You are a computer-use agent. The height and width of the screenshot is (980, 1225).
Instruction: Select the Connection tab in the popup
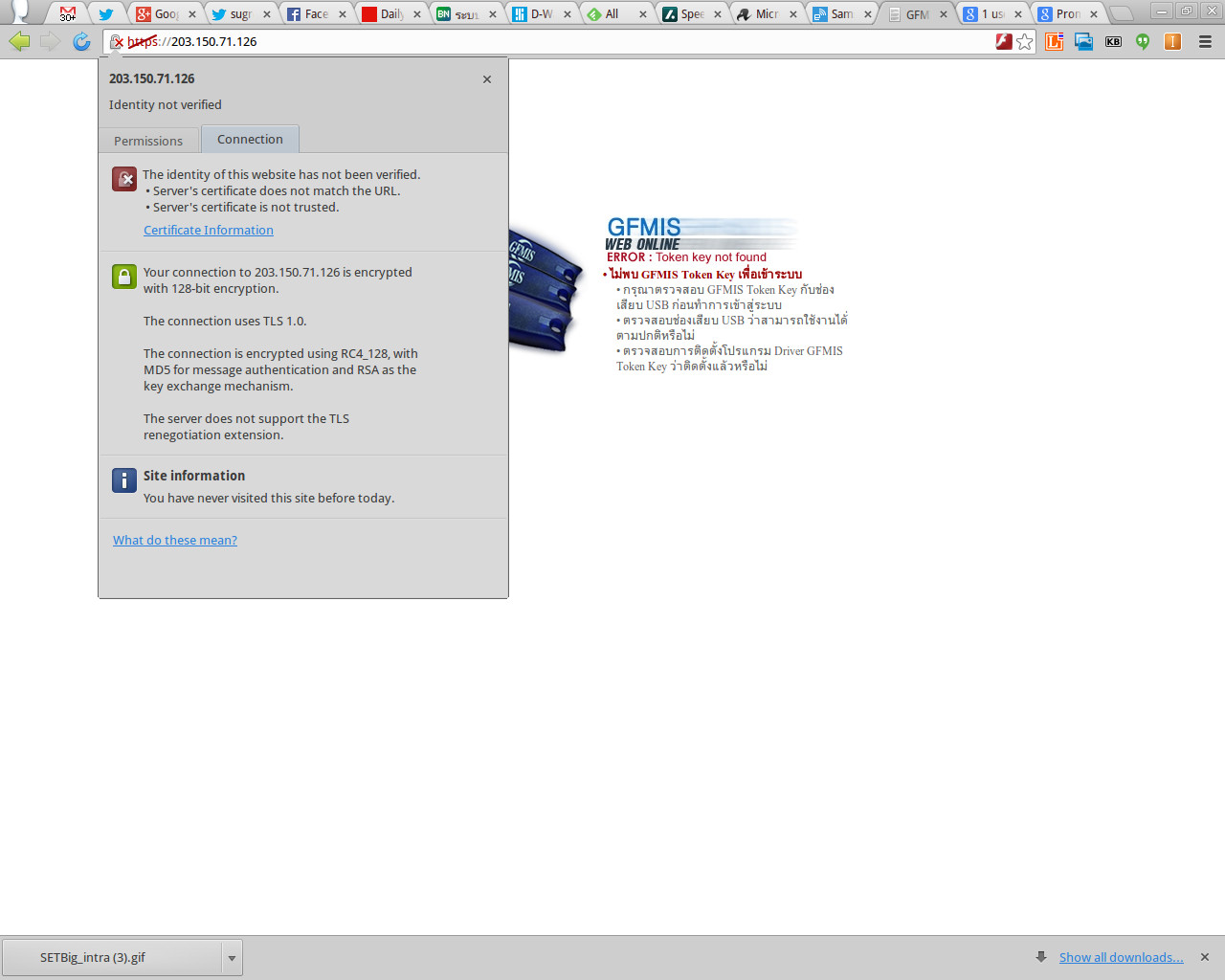point(250,139)
